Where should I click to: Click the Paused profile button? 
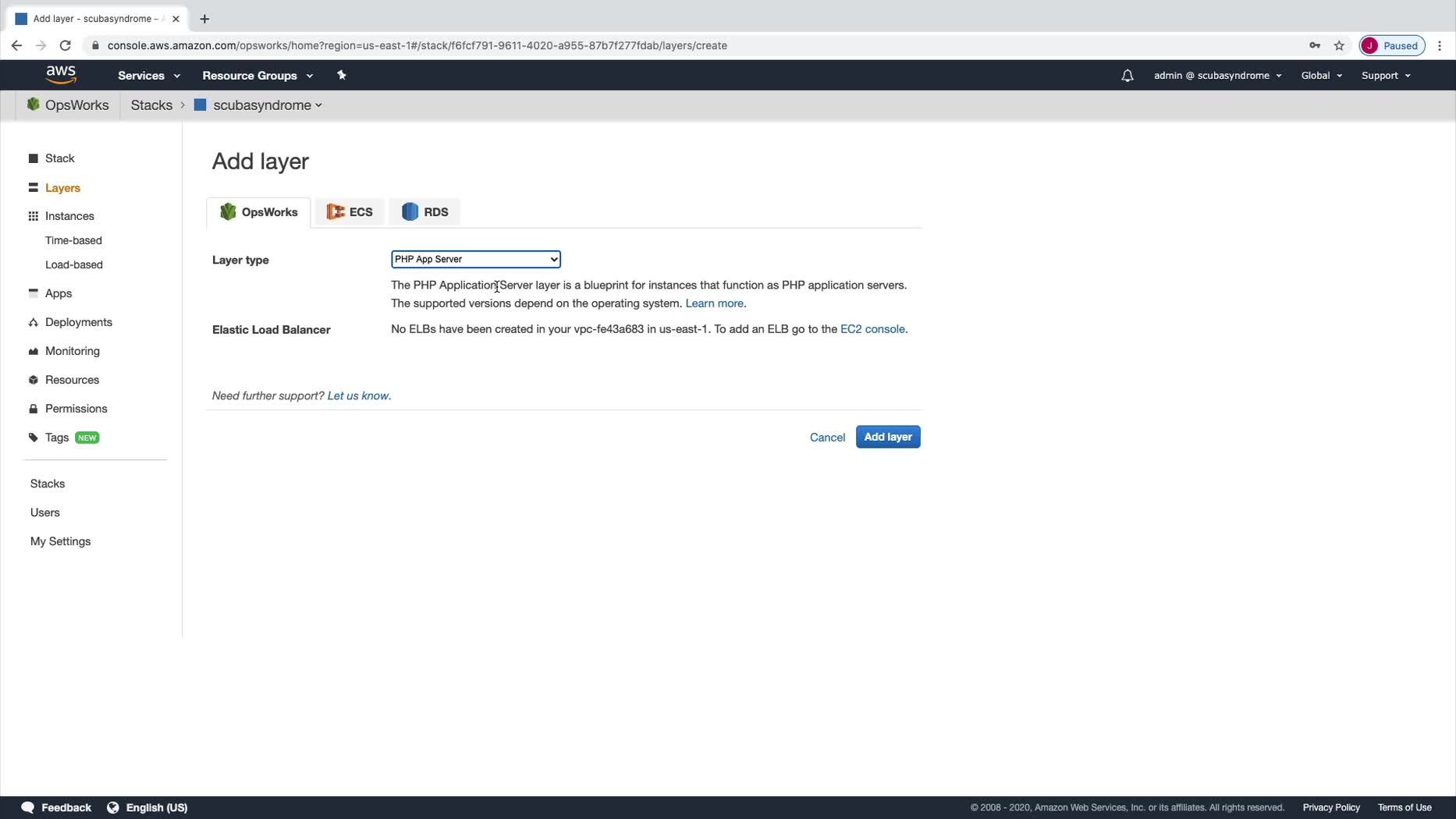coord(1392,45)
